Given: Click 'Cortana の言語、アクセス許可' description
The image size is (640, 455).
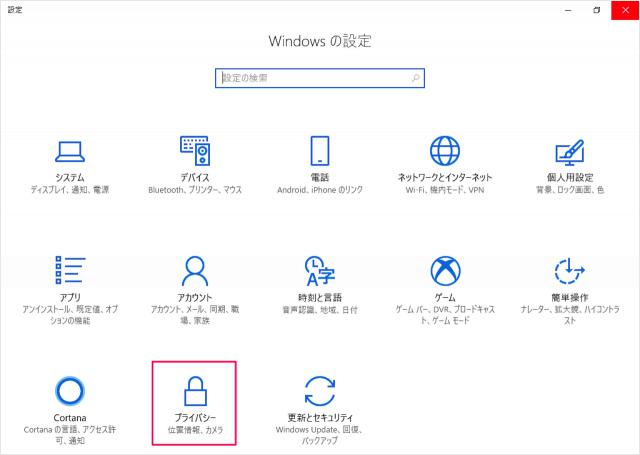Looking at the screenshot, I should [x=70, y=435].
